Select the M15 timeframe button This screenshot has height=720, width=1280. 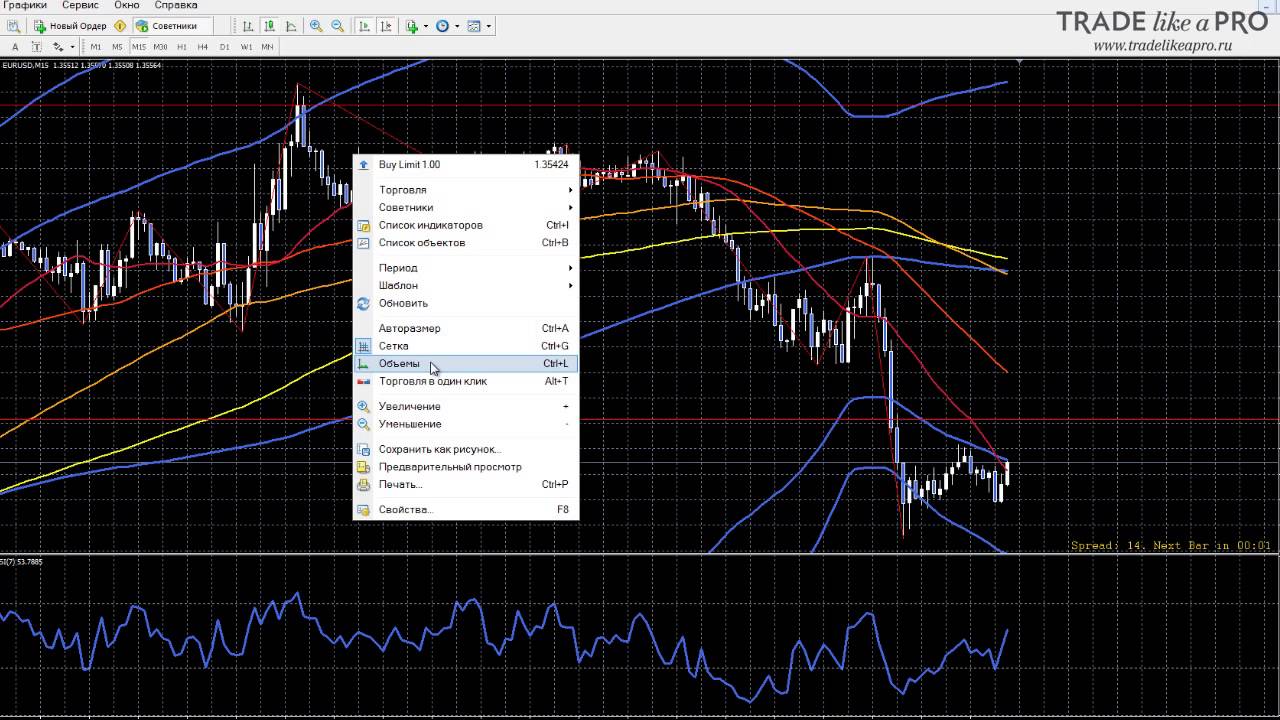139,47
